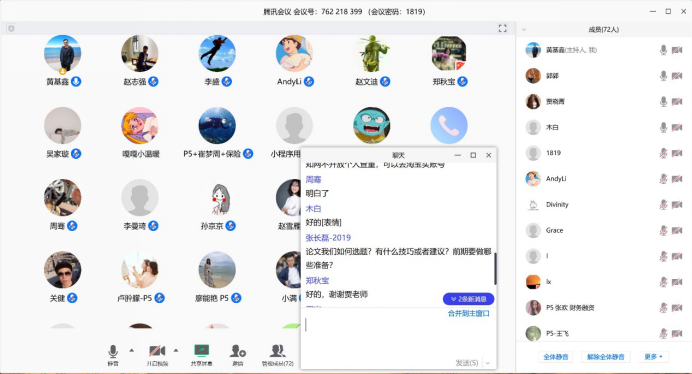Toggle AndyLi's microphone in member list
The height and width of the screenshot is (374, 692).
(x=663, y=179)
